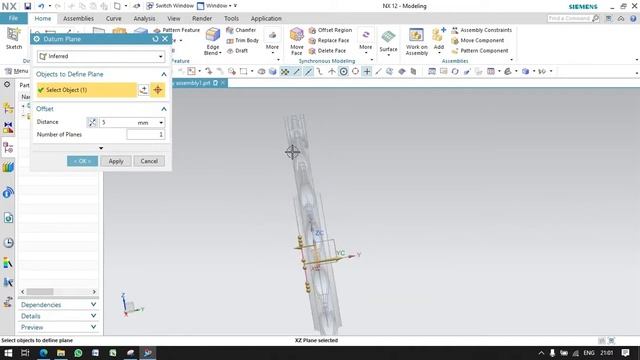The image size is (640, 360).
Task: Open the Window dropdown menu
Action: pyautogui.click(x=217, y=6)
